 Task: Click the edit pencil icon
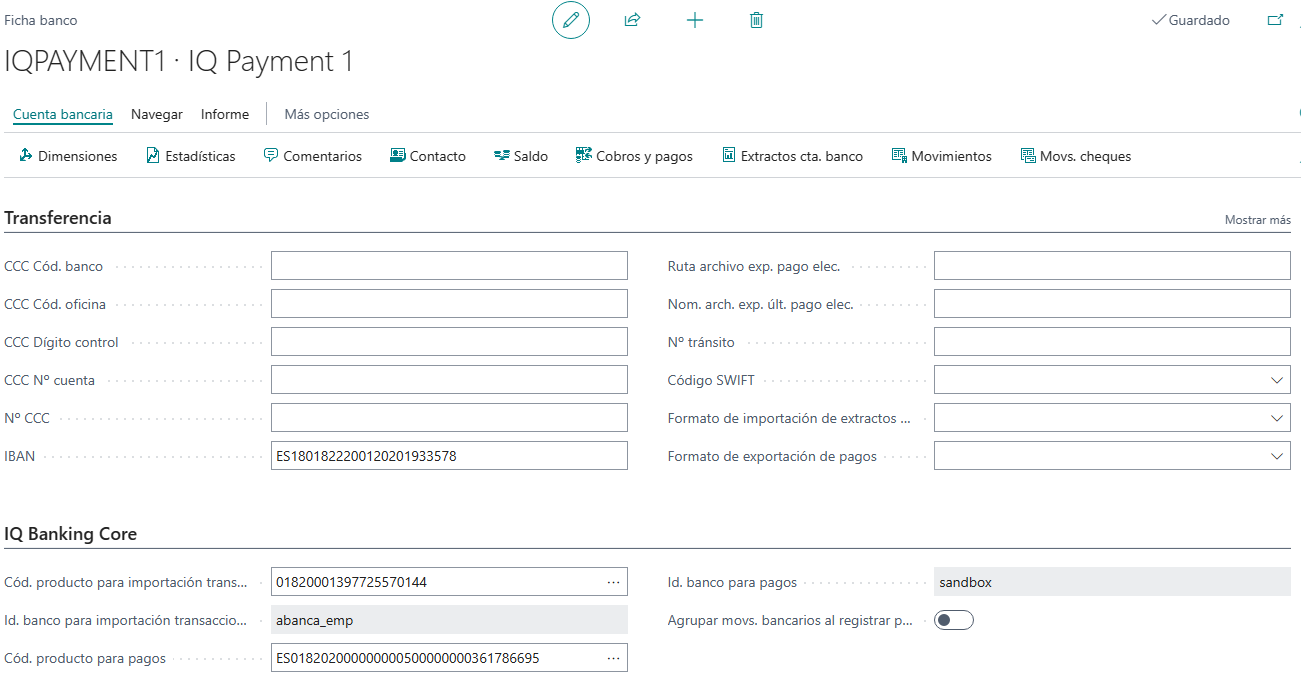coord(570,20)
